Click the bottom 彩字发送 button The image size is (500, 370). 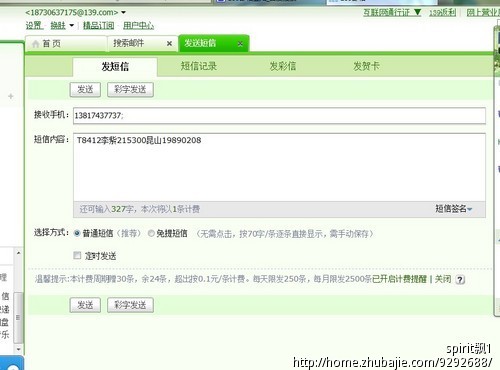130,305
